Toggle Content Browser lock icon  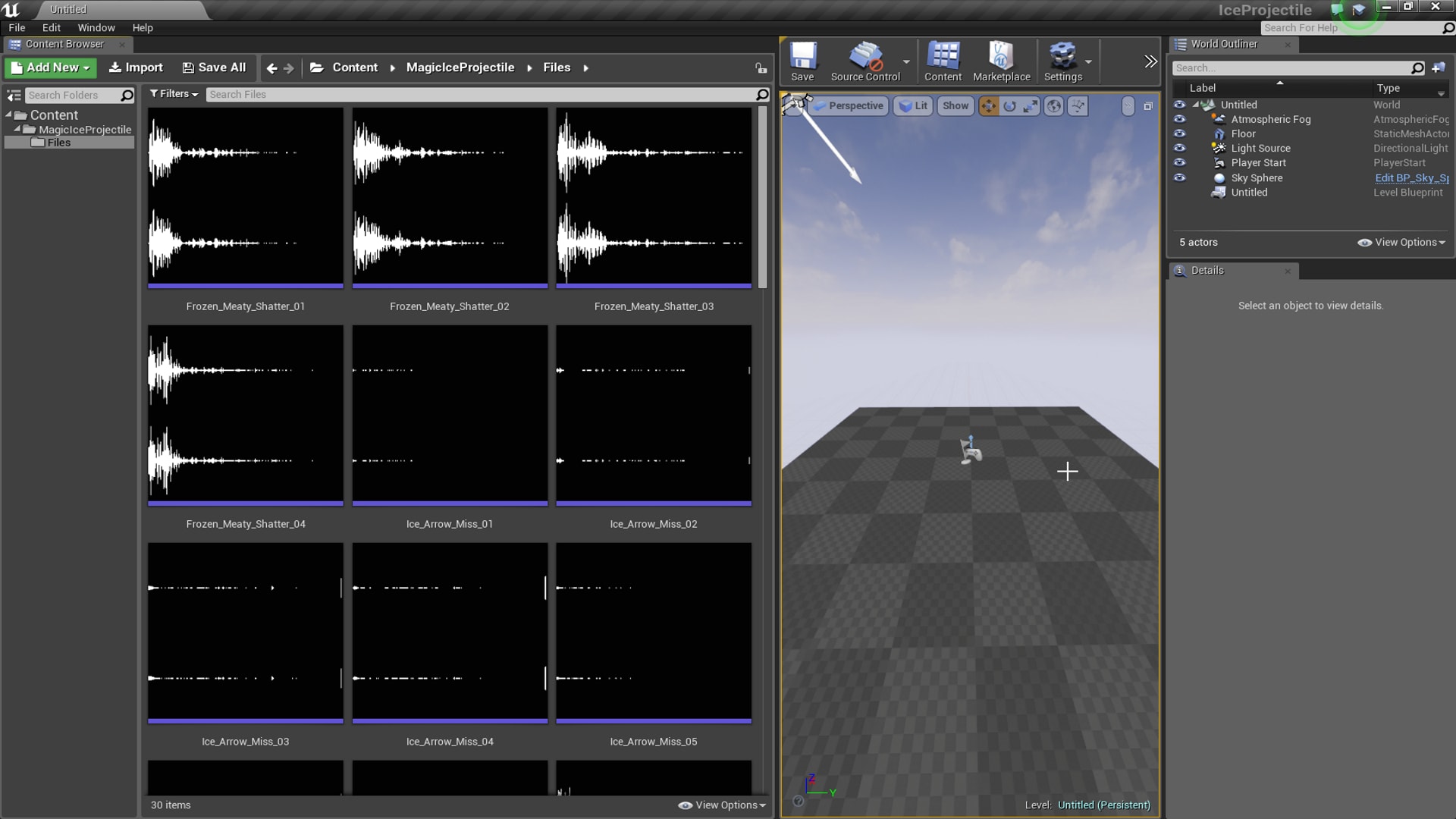click(761, 68)
